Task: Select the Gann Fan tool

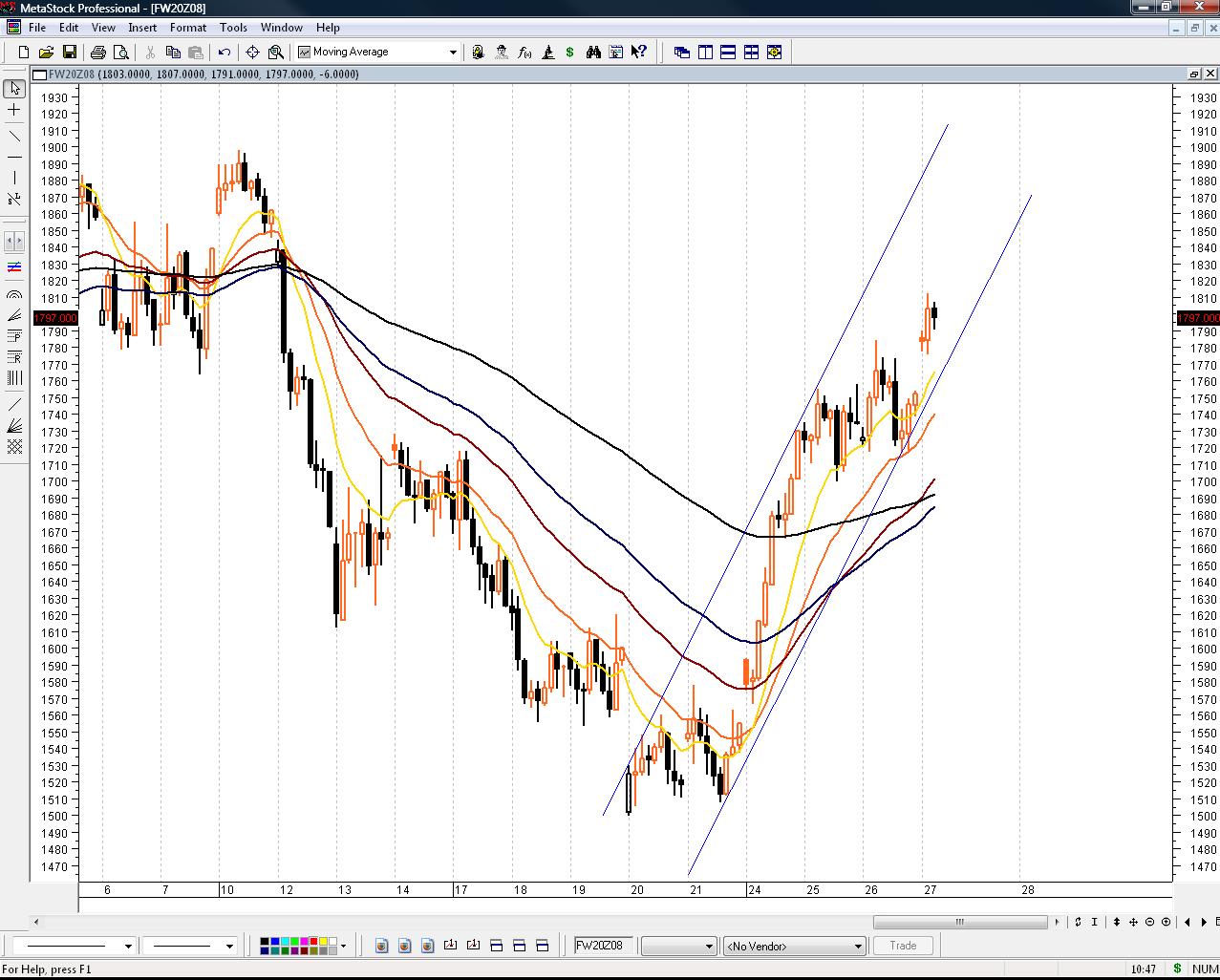Action: point(14,426)
